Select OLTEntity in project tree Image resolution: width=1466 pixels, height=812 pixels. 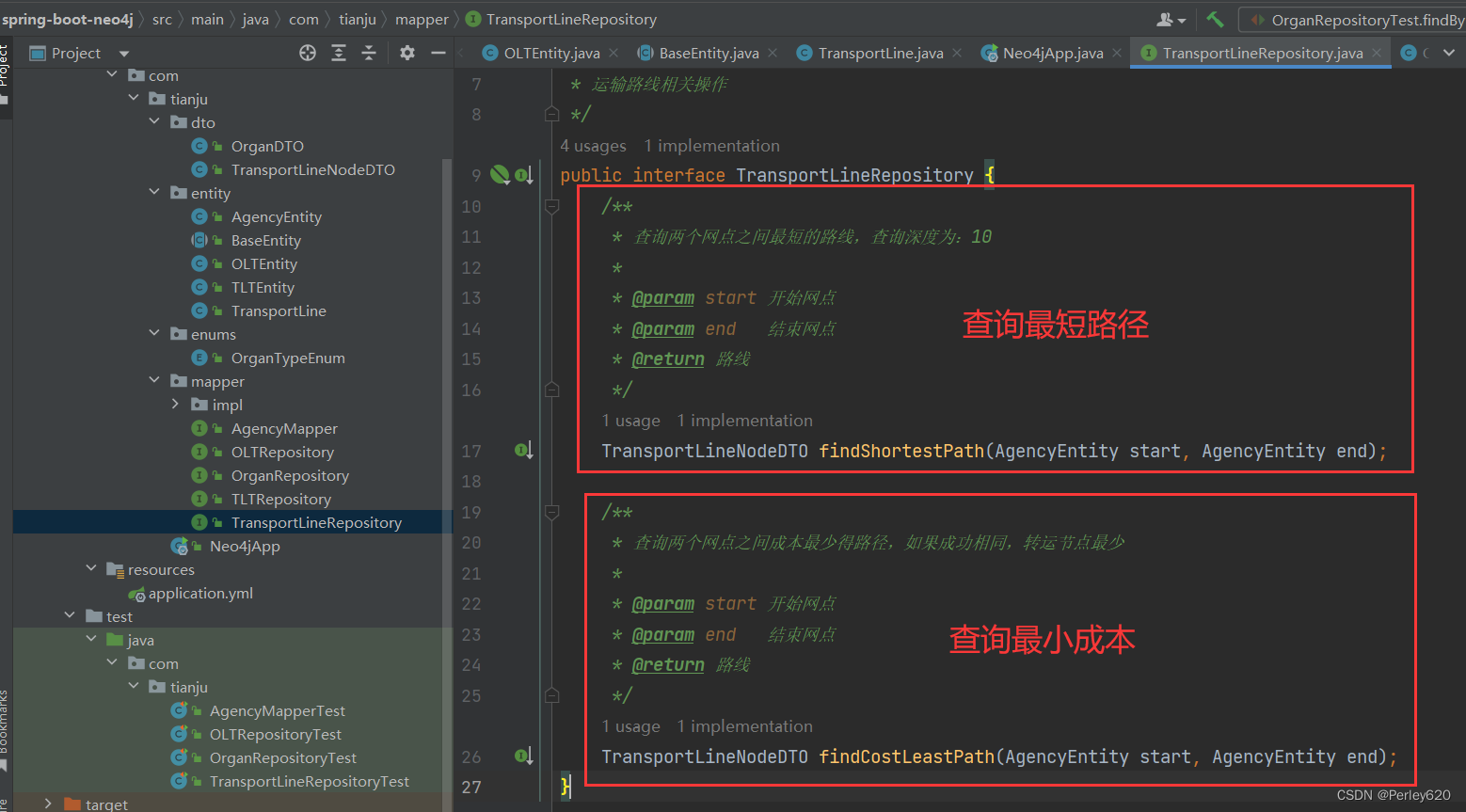click(264, 263)
